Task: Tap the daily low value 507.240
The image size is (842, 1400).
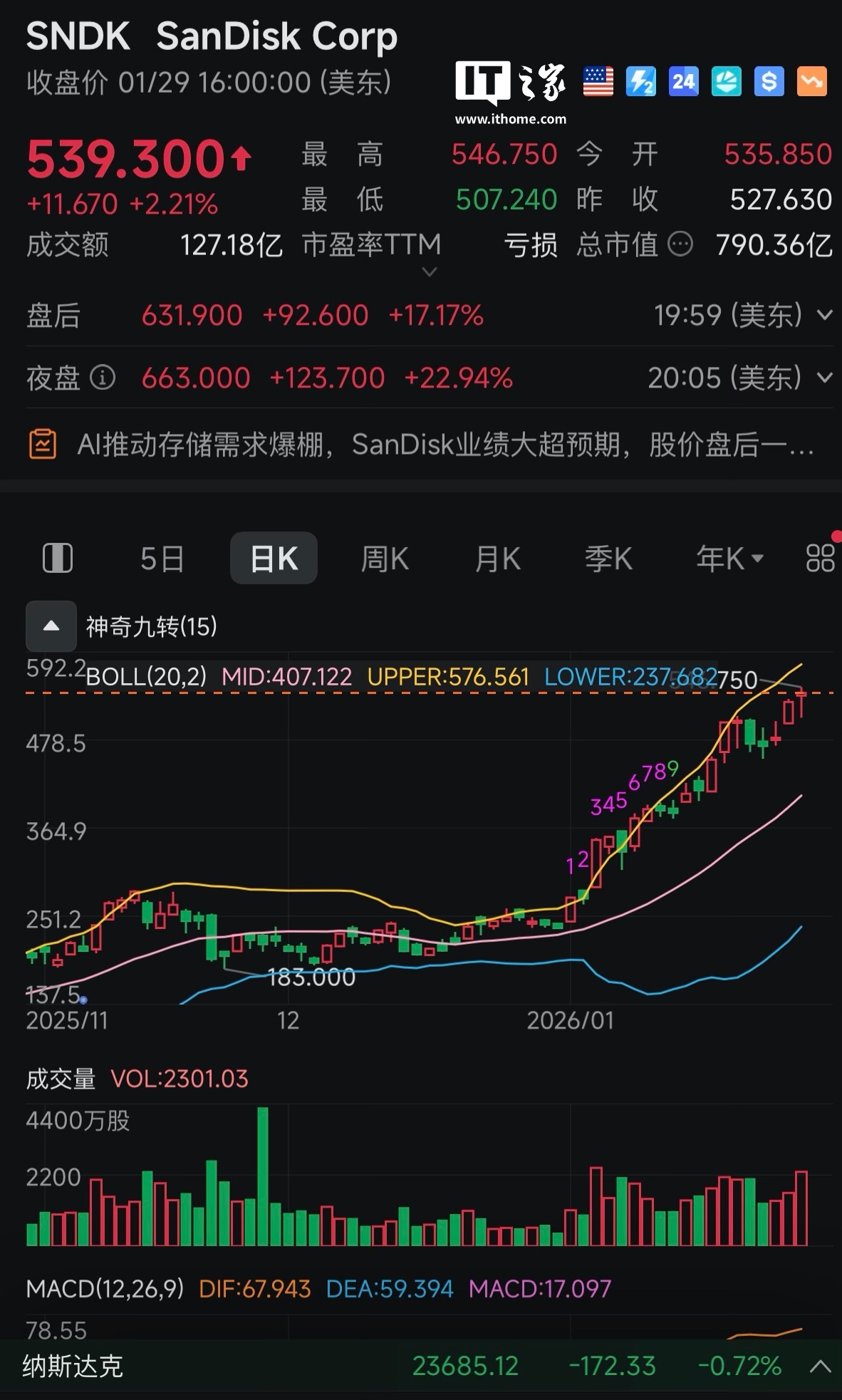Action: pos(506,199)
